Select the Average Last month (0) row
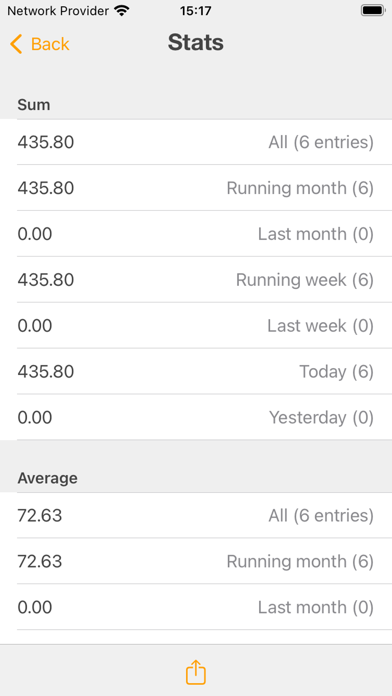The height and width of the screenshot is (696, 392). coord(196,607)
